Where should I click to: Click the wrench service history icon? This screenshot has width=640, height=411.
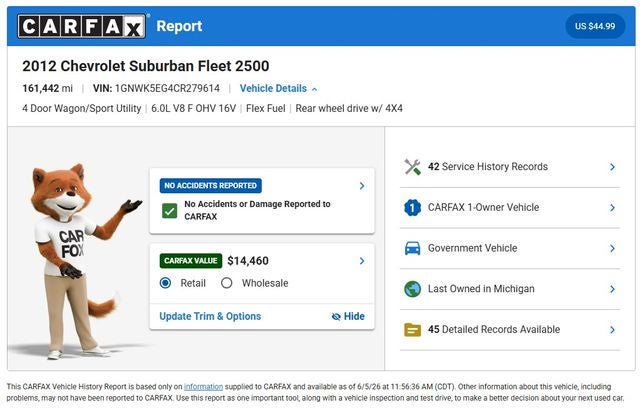point(412,167)
